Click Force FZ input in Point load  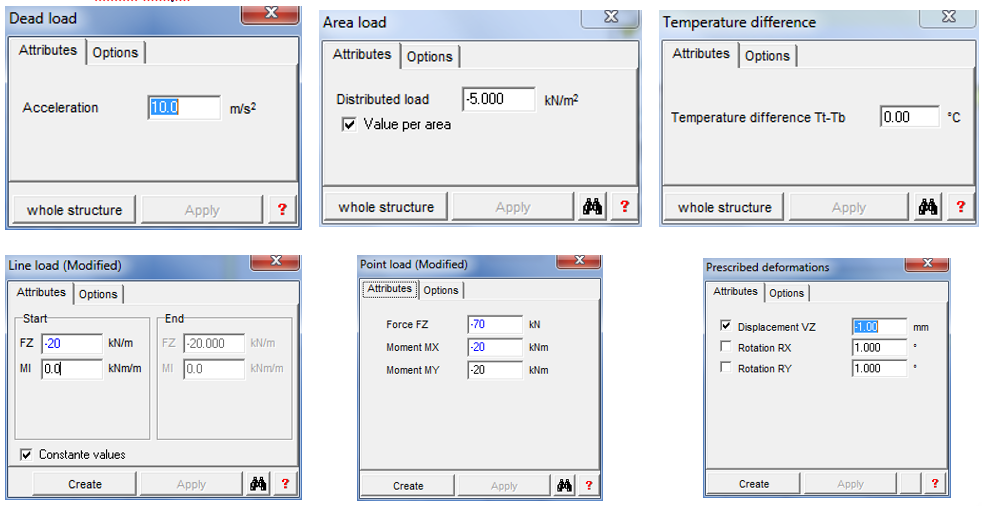[x=494, y=325]
